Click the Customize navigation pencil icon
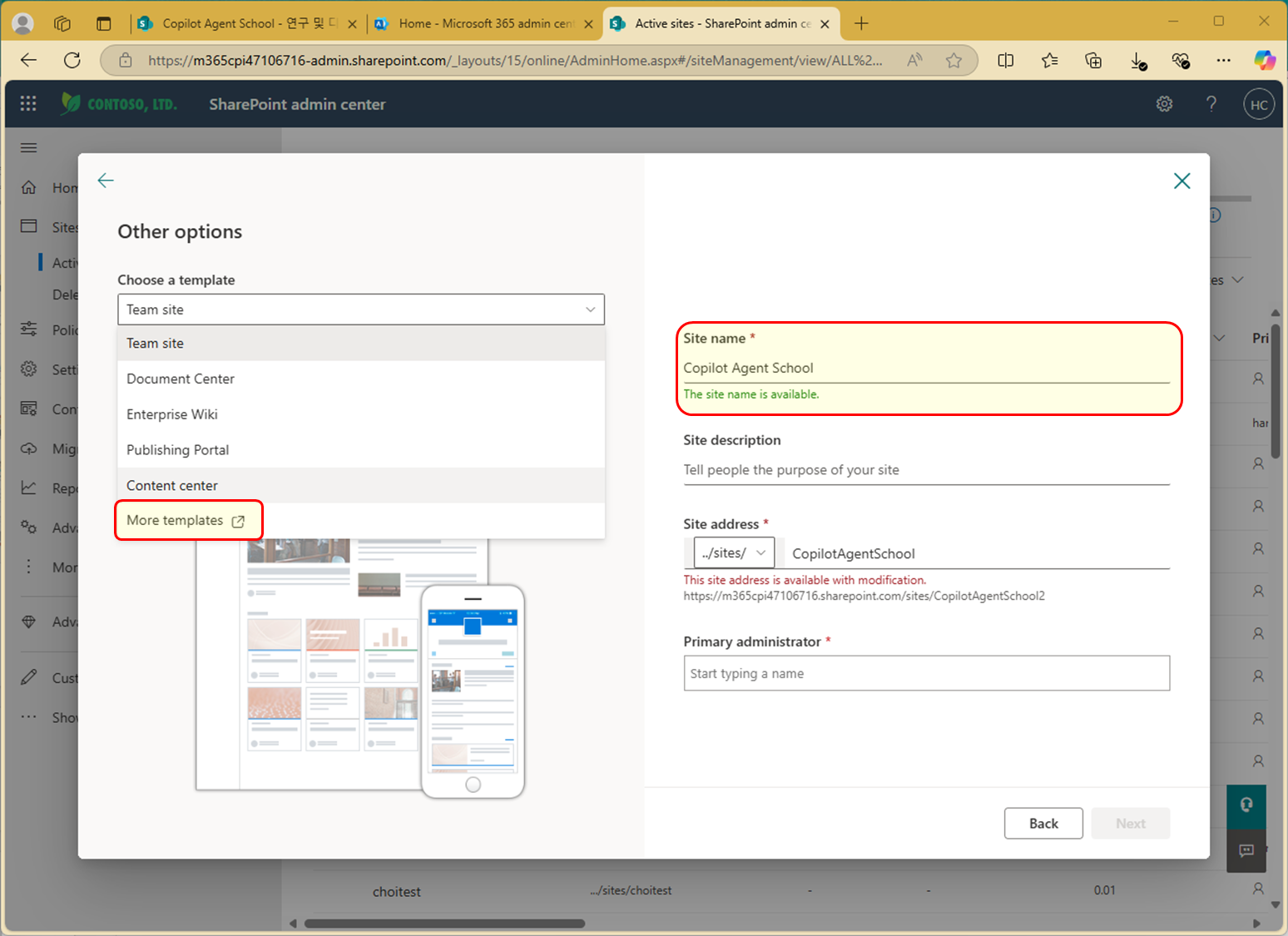This screenshot has width=1288, height=936. click(x=28, y=677)
